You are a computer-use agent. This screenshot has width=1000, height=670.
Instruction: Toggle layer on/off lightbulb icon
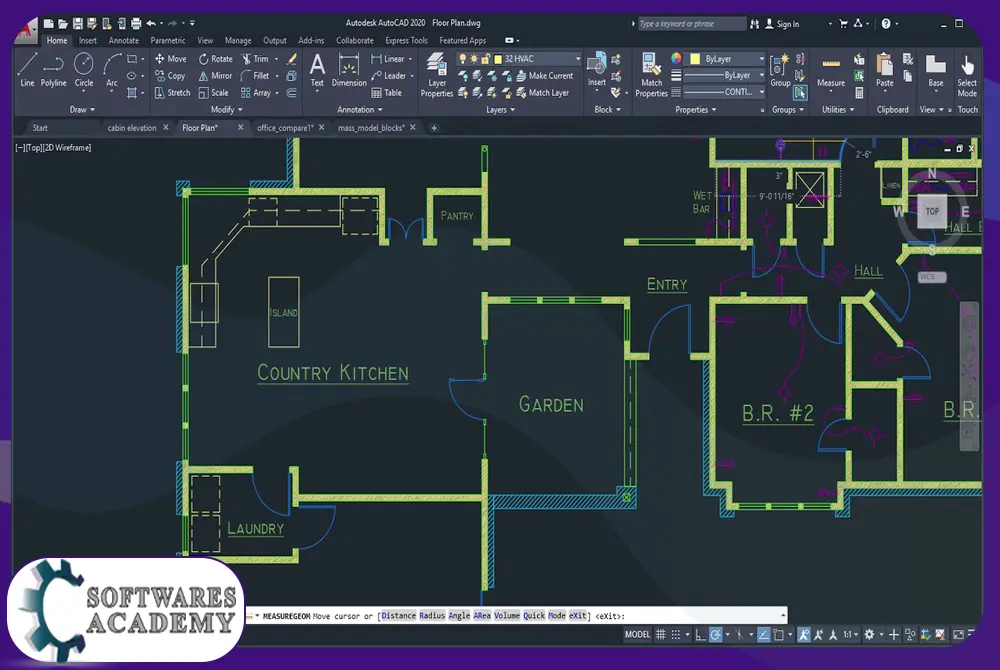coord(462,59)
